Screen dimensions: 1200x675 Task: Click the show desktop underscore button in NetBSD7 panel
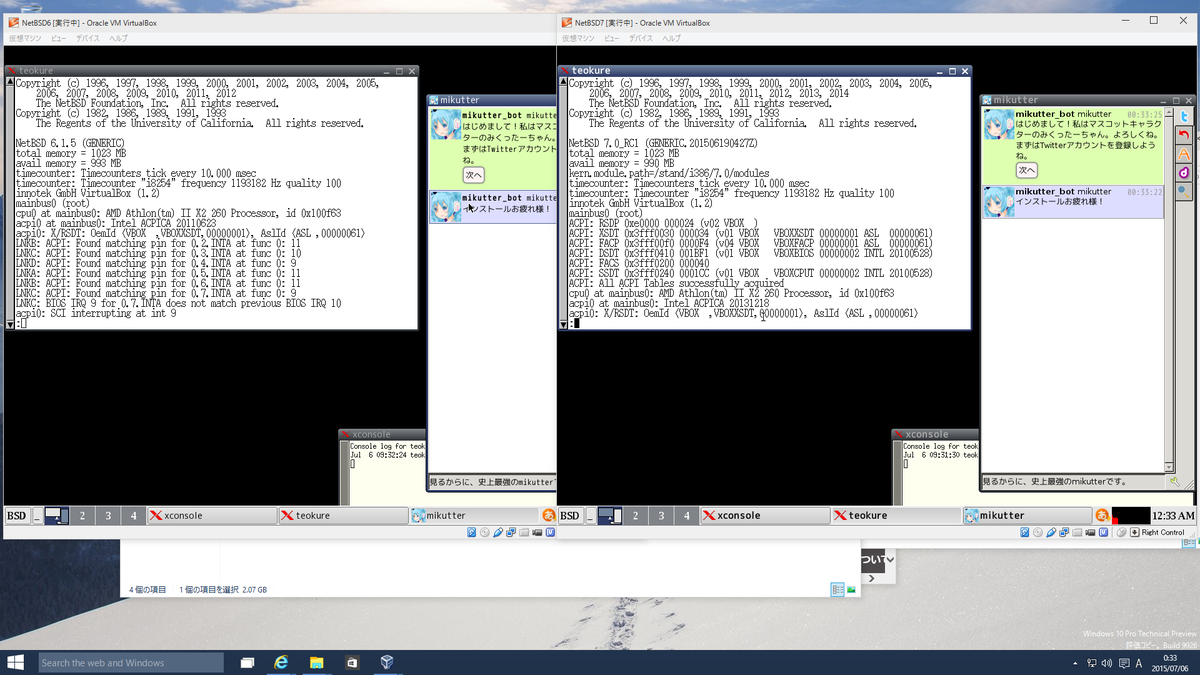point(590,516)
